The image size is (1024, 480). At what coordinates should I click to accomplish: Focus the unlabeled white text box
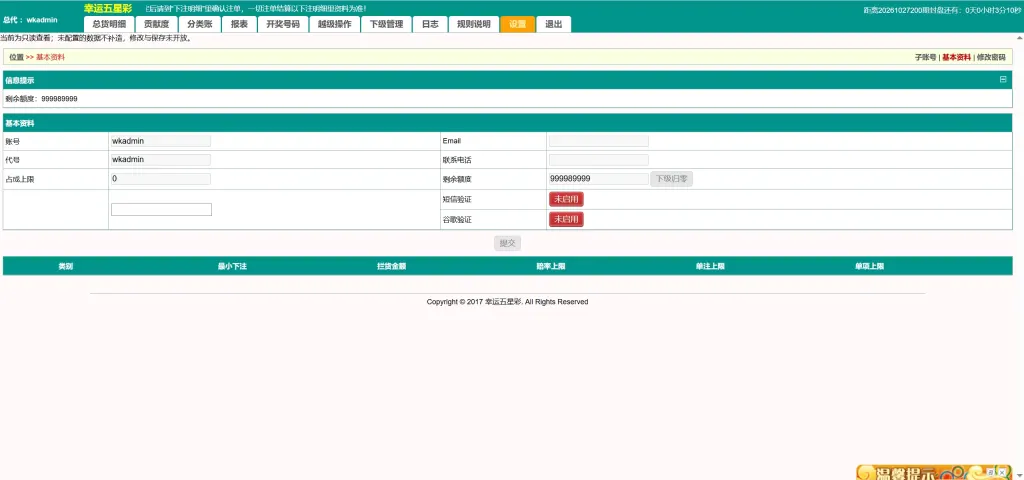pyautogui.click(x=161, y=210)
